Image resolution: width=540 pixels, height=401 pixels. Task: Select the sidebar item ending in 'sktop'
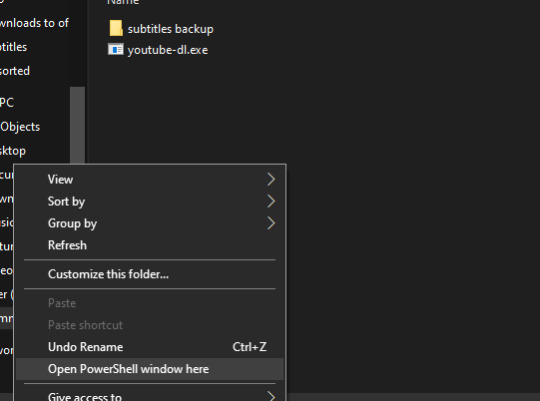pyautogui.click(x=13, y=151)
